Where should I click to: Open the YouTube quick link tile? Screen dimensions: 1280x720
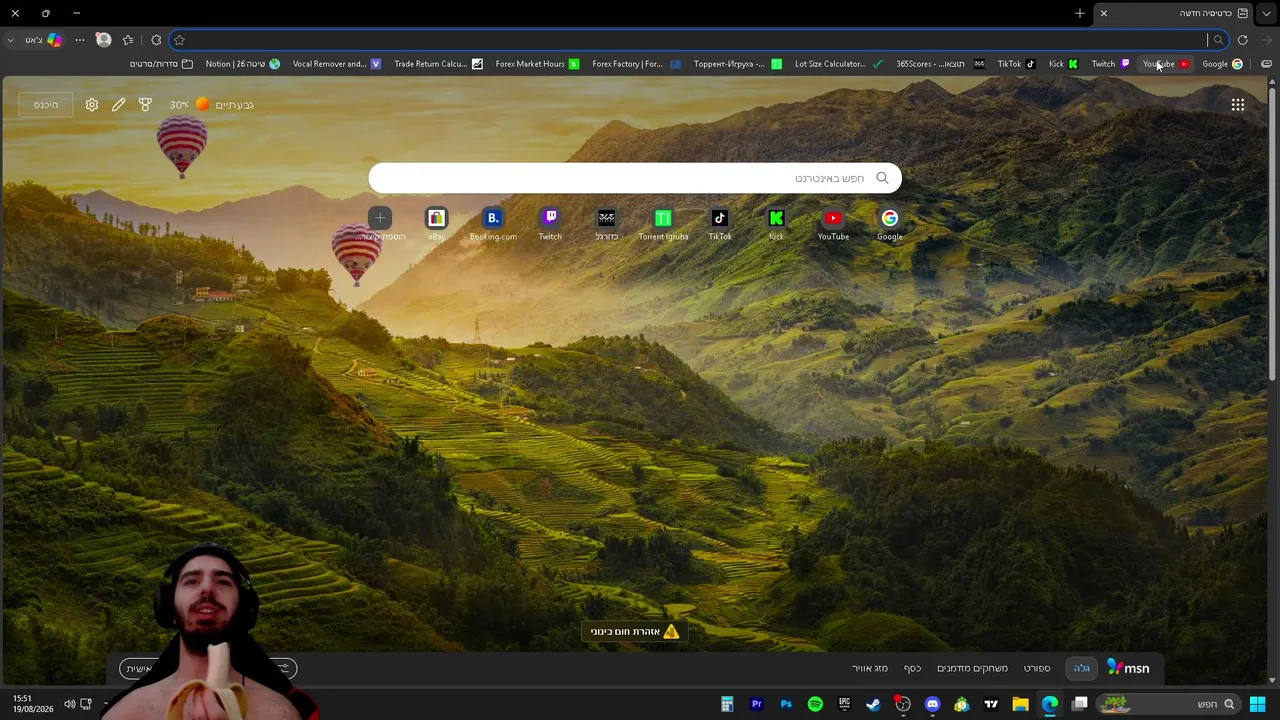click(x=833, y=225)
